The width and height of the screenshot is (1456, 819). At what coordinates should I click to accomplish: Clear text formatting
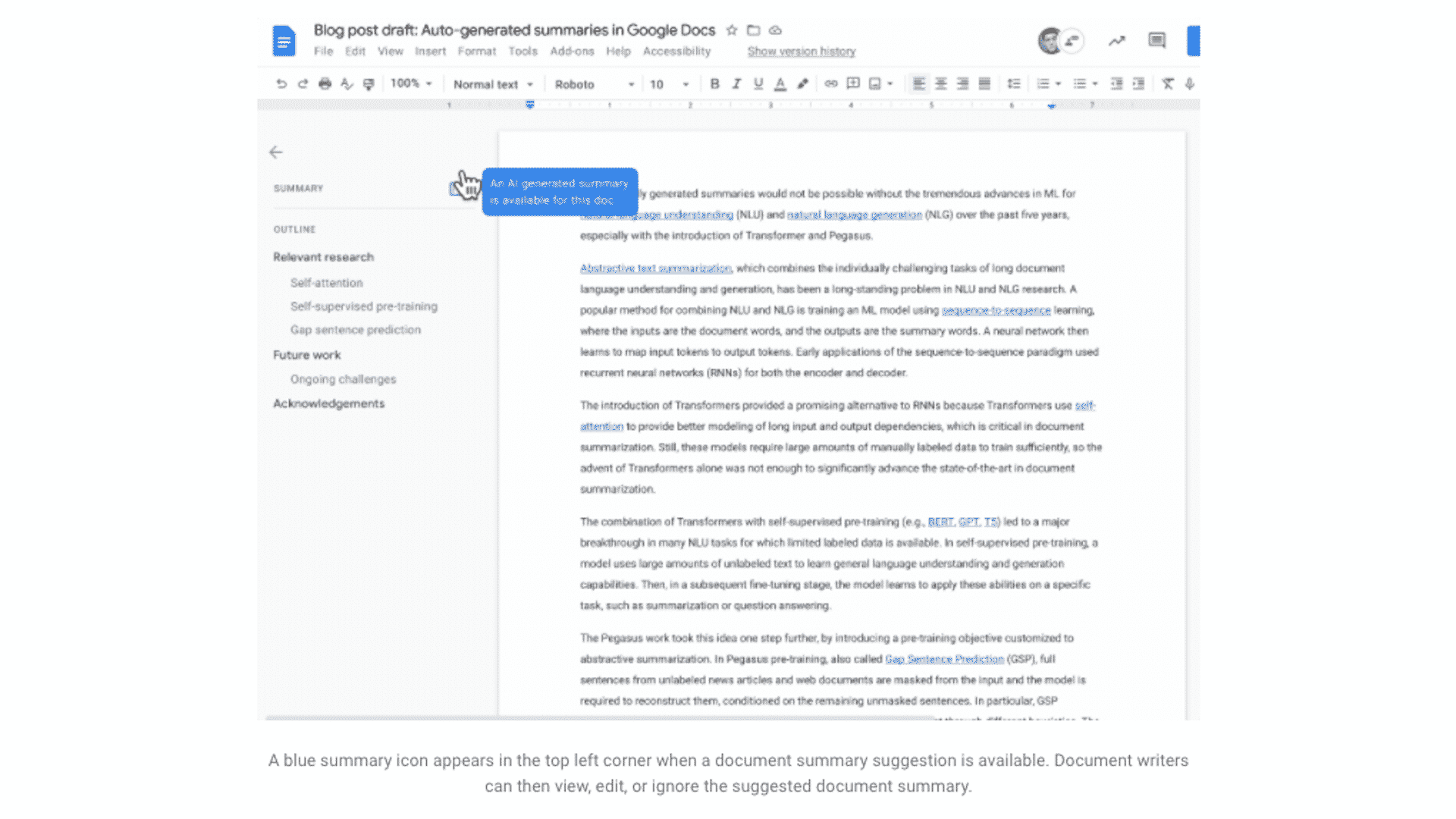click(x=1168, y=84)
